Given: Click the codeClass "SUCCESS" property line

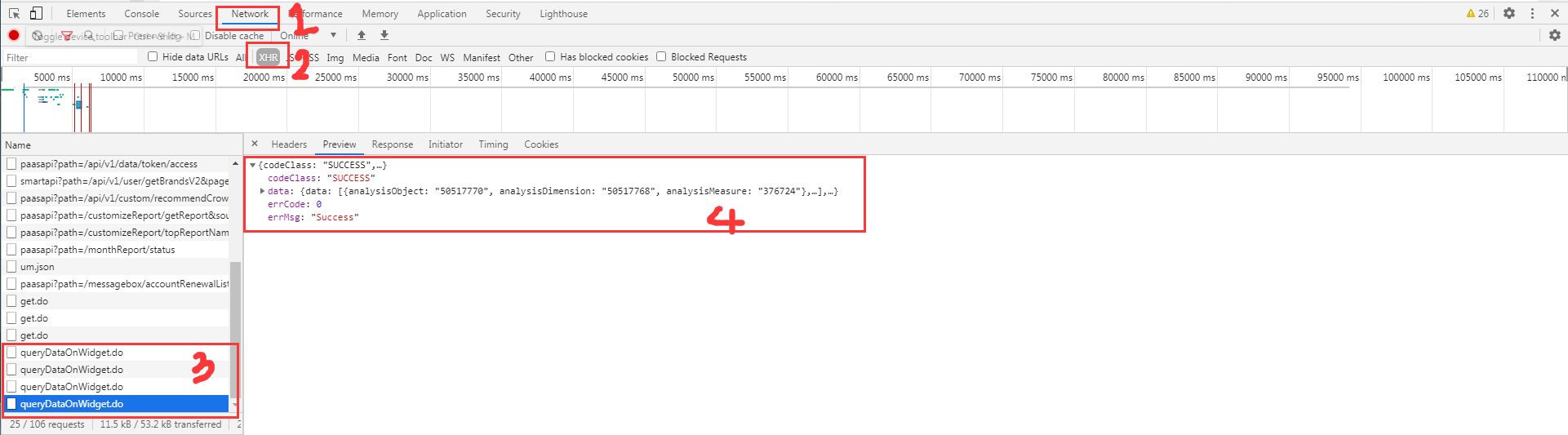Looking at the screenshot, I should (x=322, y=178).
